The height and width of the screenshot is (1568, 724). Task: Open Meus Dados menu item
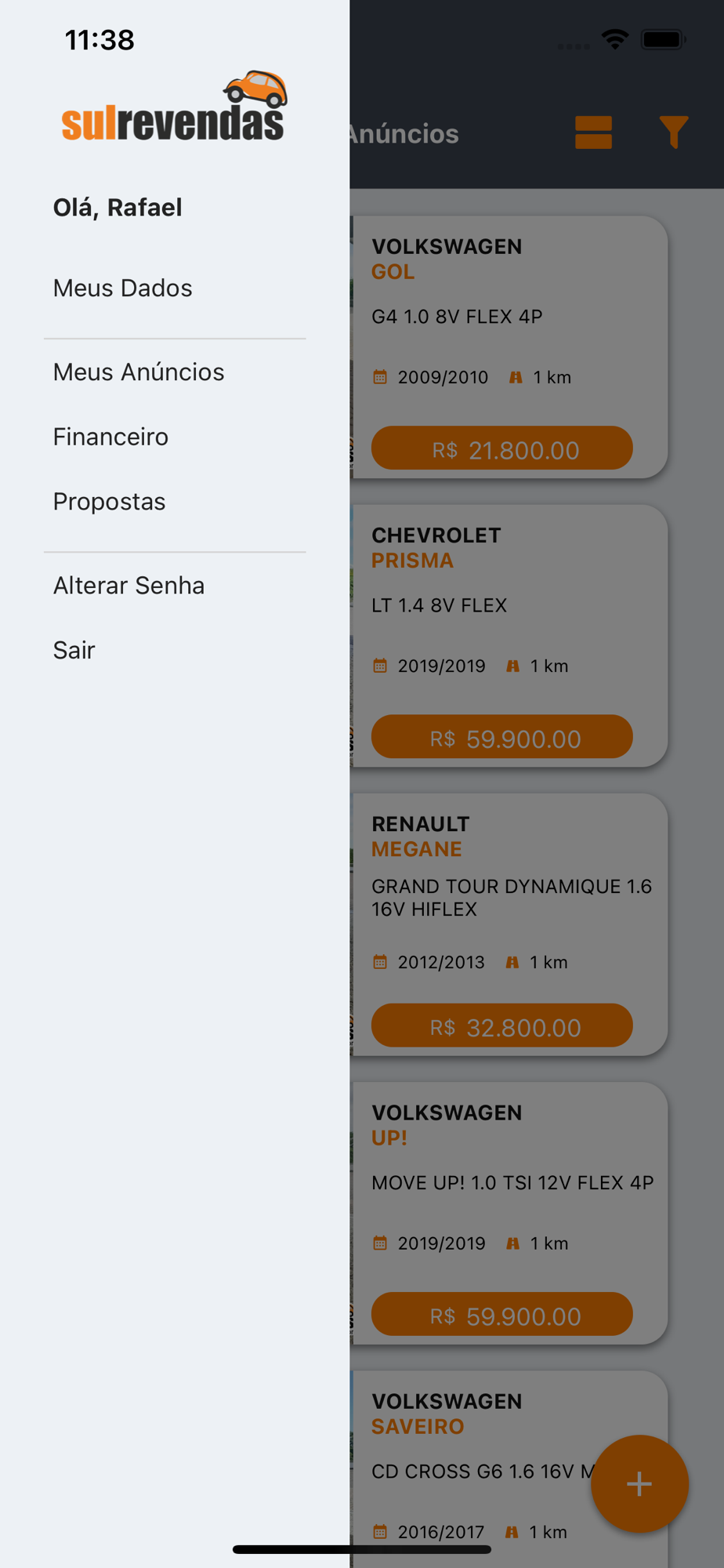(123, 288)
